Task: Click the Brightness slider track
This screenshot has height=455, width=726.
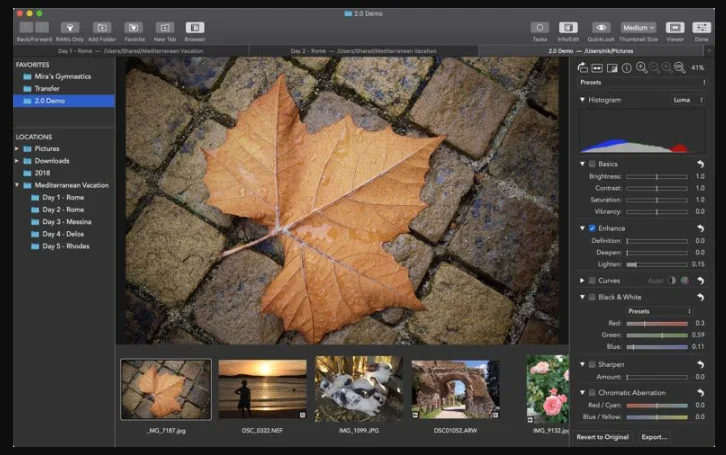Action: pyautogui.click(x=657, y=177)
